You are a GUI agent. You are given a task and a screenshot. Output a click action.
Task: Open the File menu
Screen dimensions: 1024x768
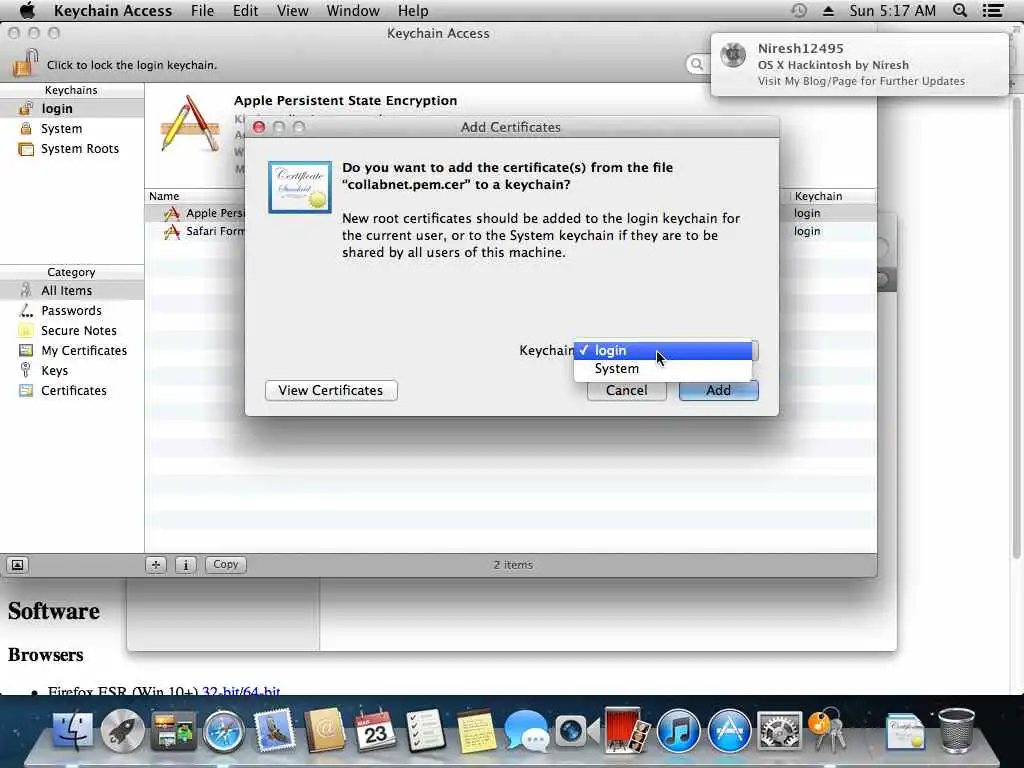pyautogui.click(x=202, y=10)
